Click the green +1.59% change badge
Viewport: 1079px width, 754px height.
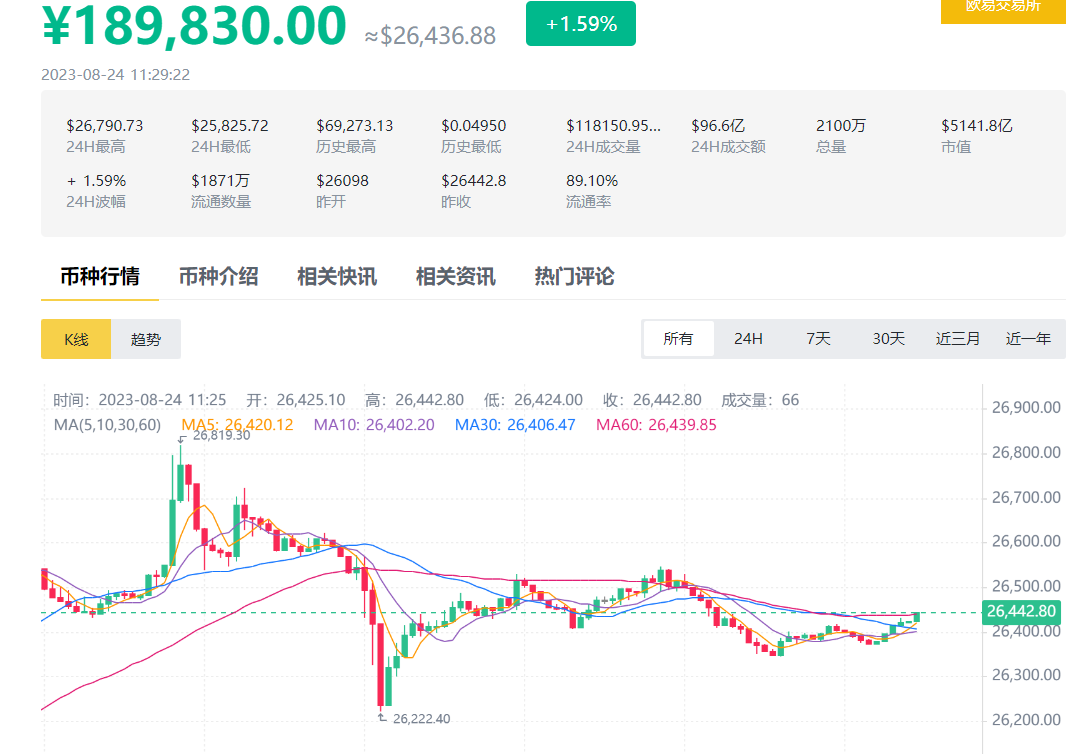(580, 24)
